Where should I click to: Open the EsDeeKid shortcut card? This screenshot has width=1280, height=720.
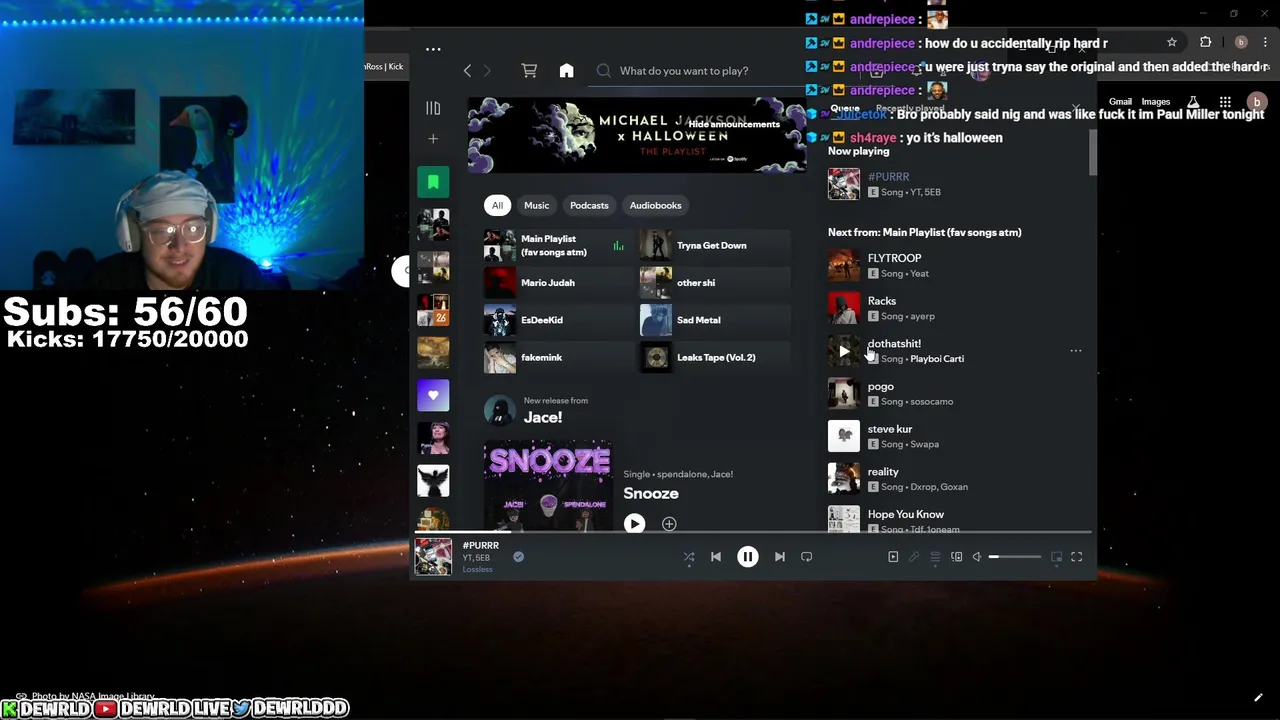coord(556,320)
